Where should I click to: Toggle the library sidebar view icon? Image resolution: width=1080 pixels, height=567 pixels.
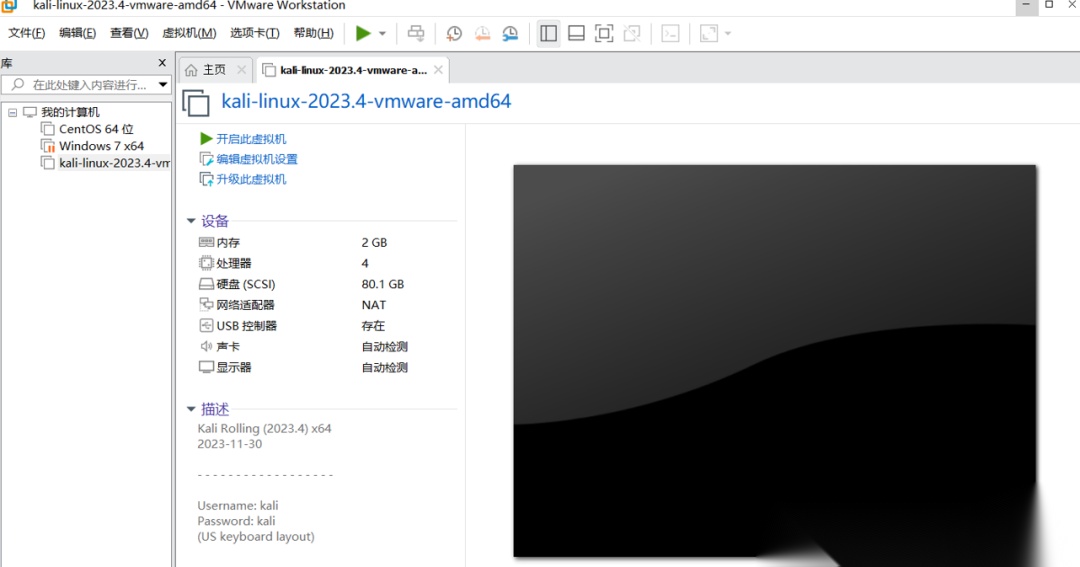(548, 33)
